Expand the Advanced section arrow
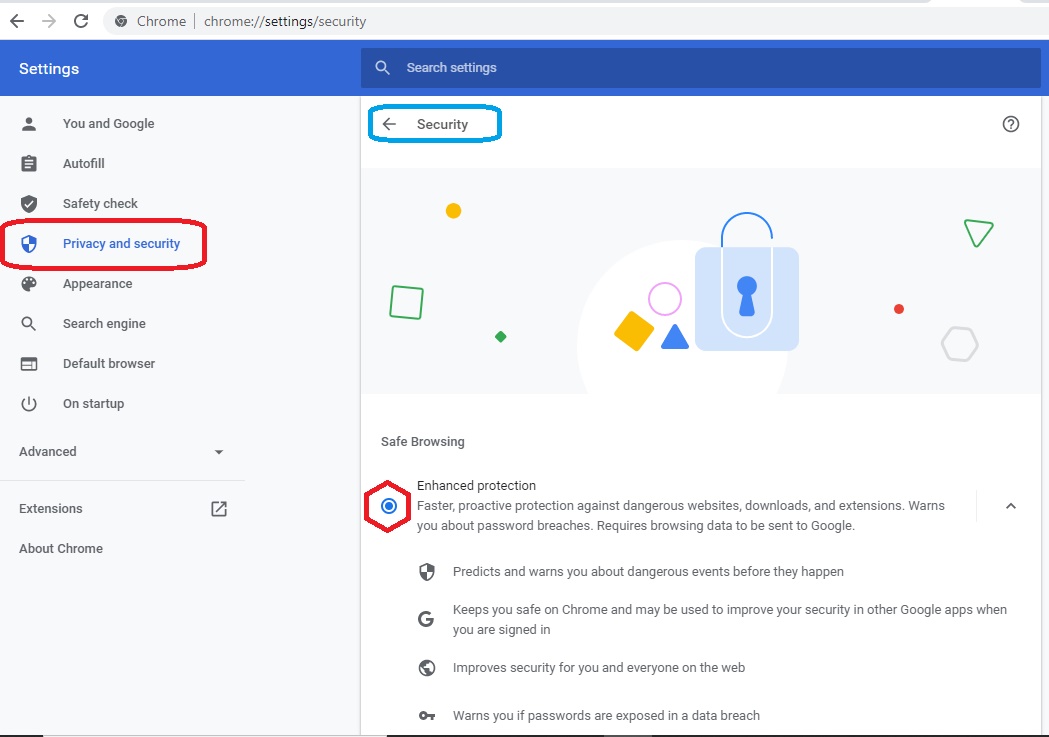Image resolution: width=1049 pixels, height=737 pixels. point(219,452)
